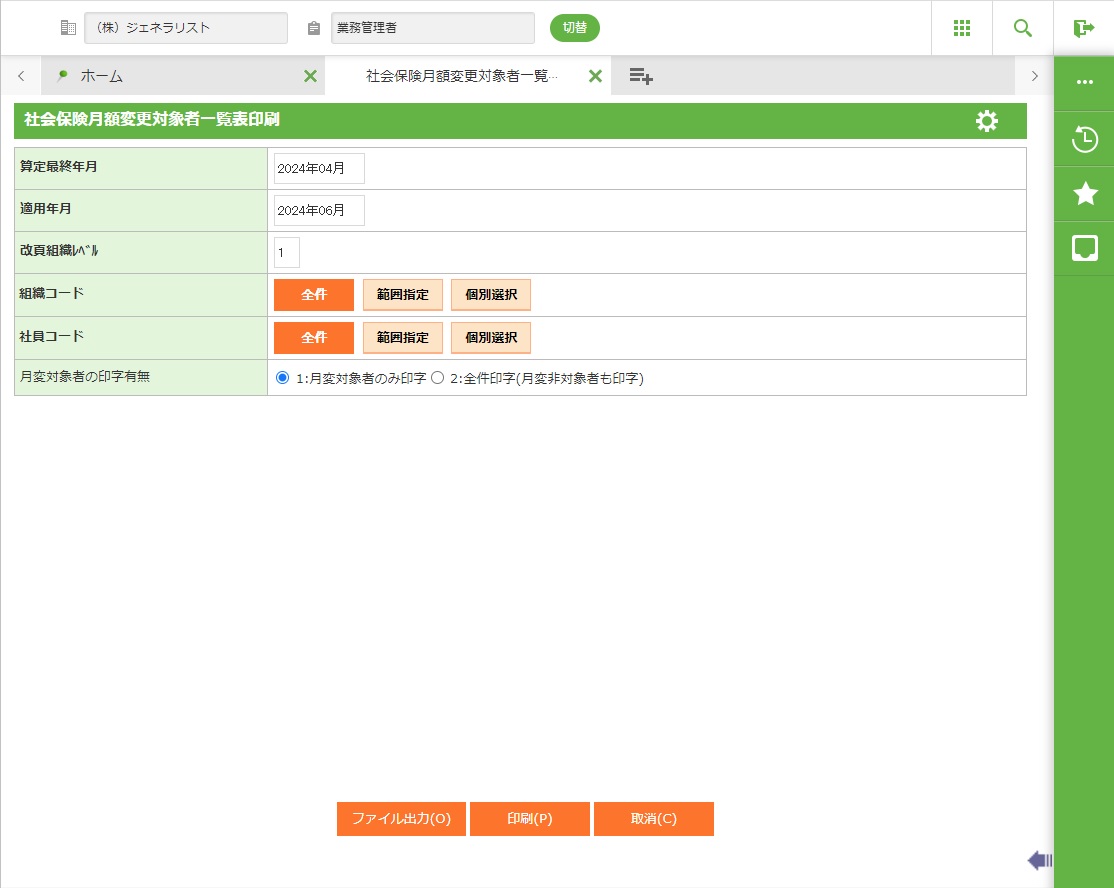Click the 印刷(P) button
This screenshot has width=1114, height=888.
click(x=529, y=818)
